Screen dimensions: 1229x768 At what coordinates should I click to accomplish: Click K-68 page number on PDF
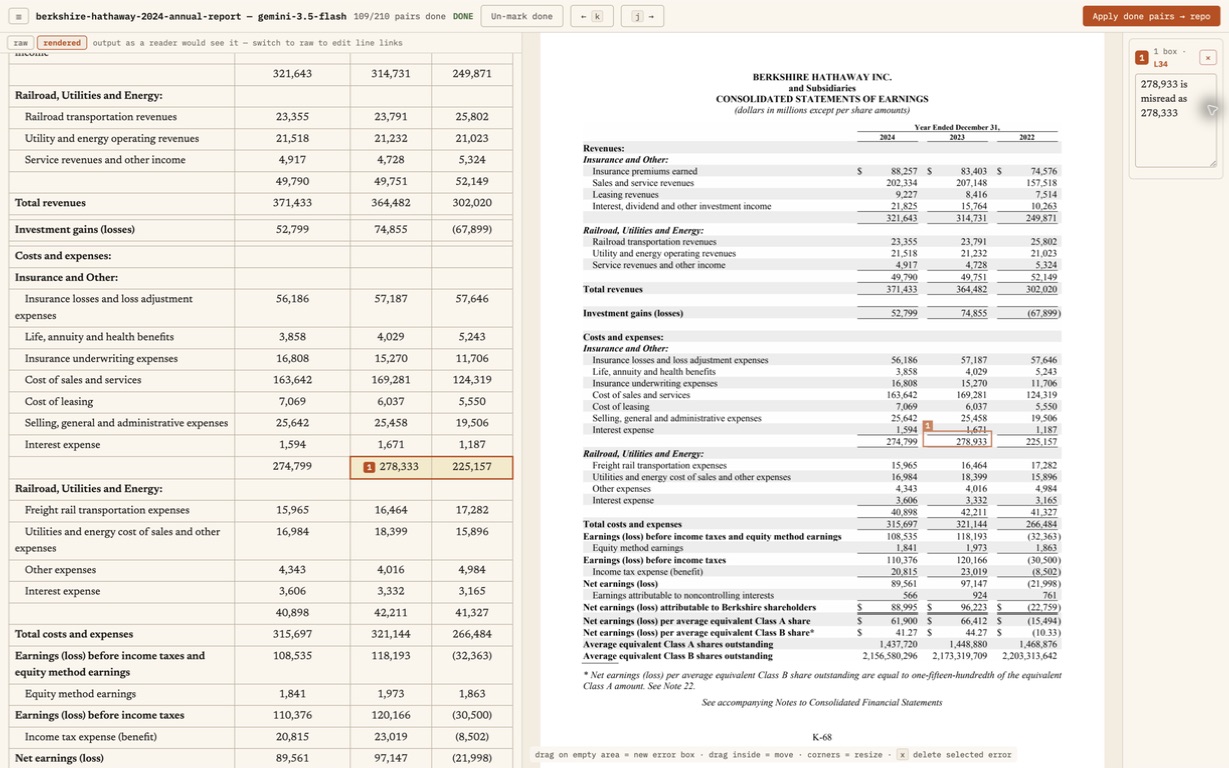[x=822, y=737]
